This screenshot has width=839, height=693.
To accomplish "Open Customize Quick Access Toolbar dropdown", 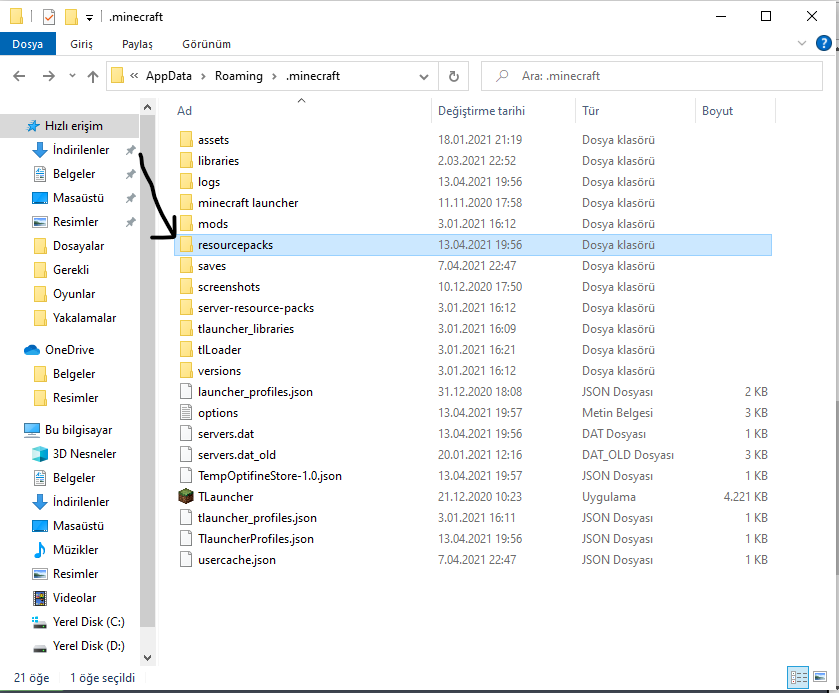I will coord(89,18).
